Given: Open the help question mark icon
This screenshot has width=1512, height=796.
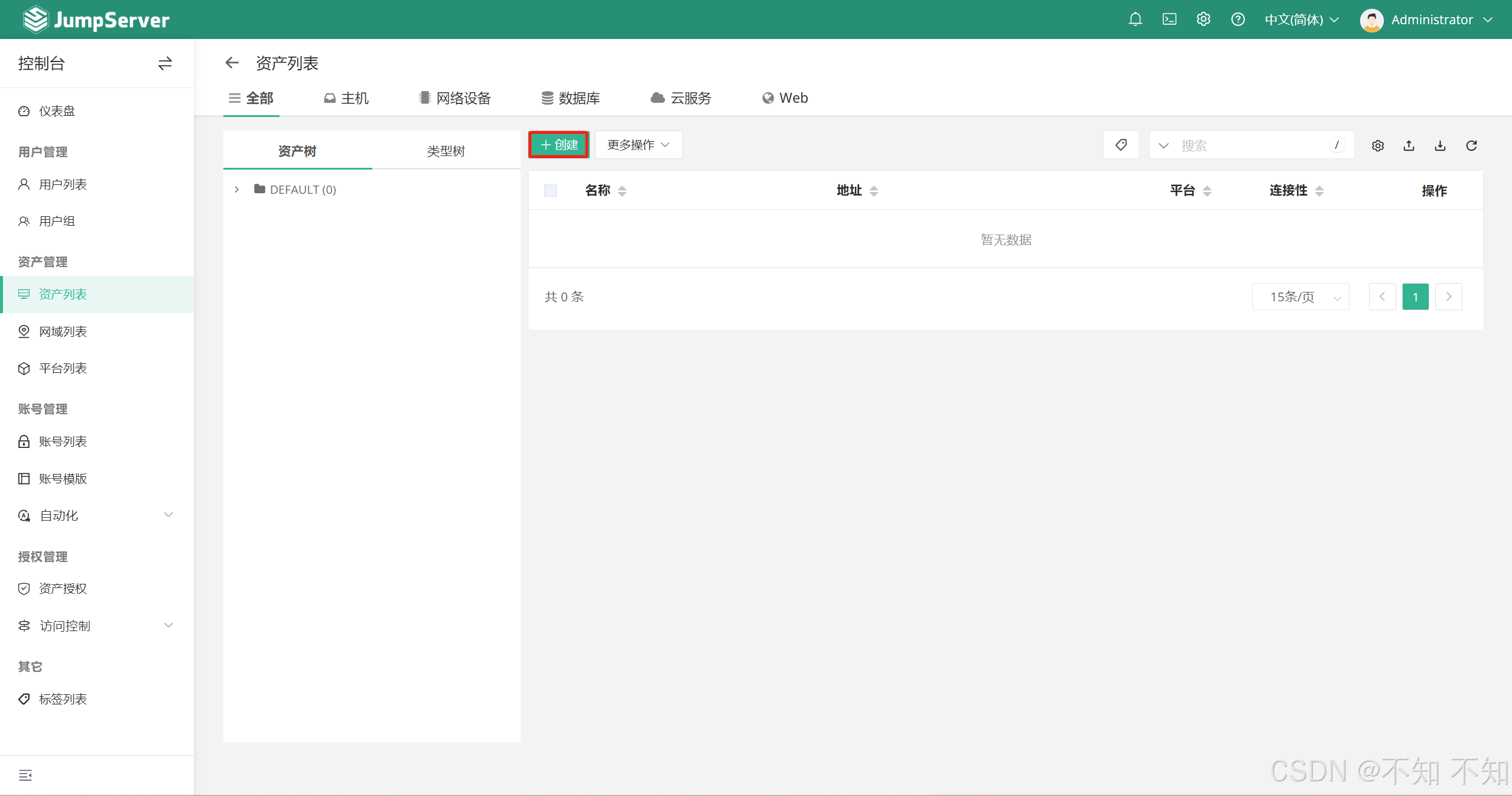Looking at the screenshot, I should (1237, 20).
